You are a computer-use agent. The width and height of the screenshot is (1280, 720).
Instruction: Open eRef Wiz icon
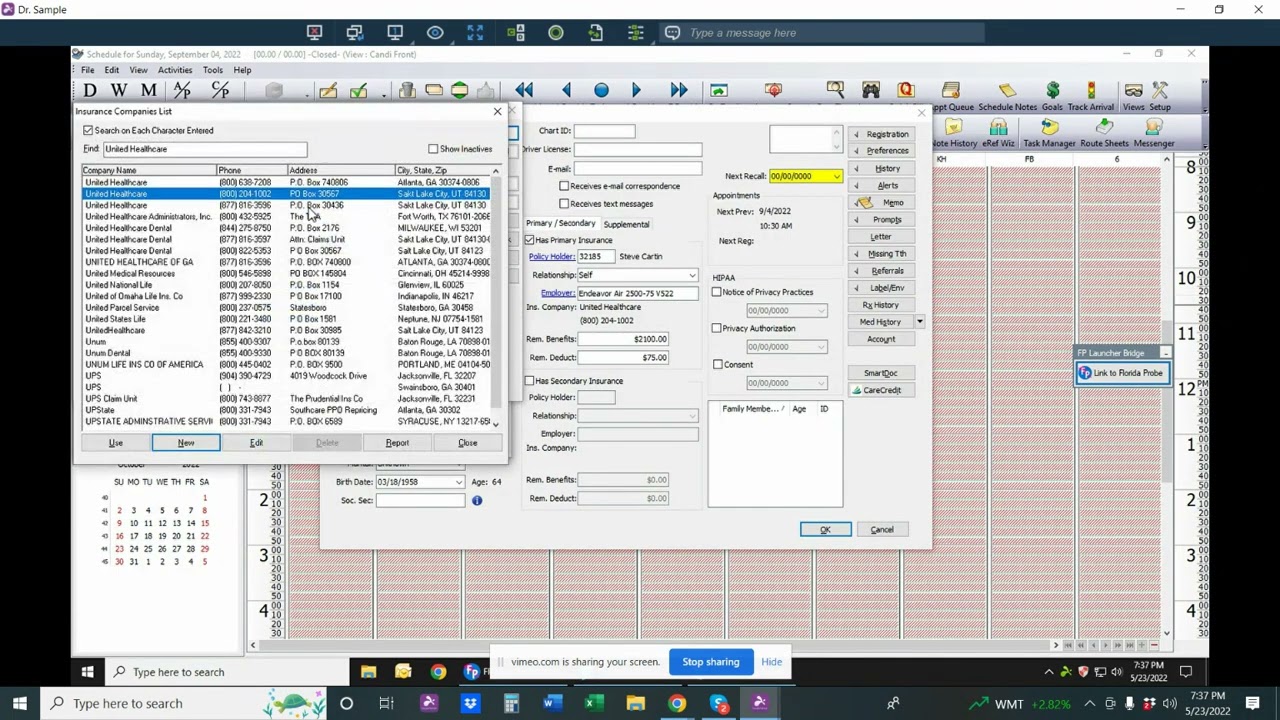pyautogui.click(x=998, y=134)
